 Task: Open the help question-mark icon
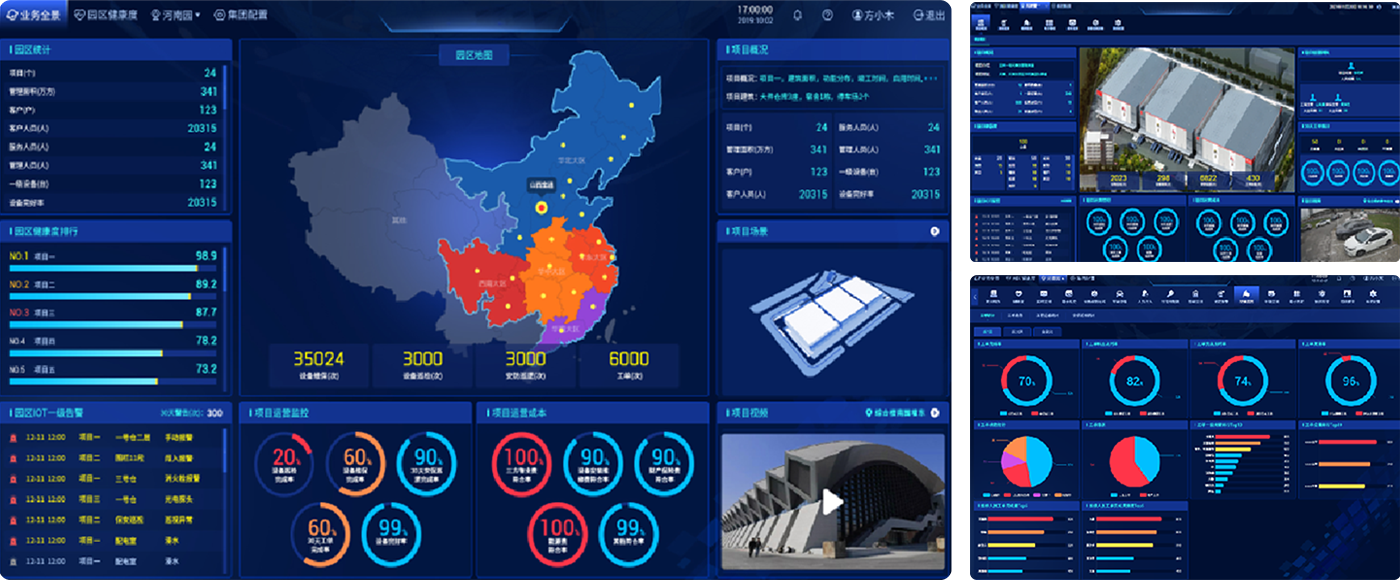827,15
